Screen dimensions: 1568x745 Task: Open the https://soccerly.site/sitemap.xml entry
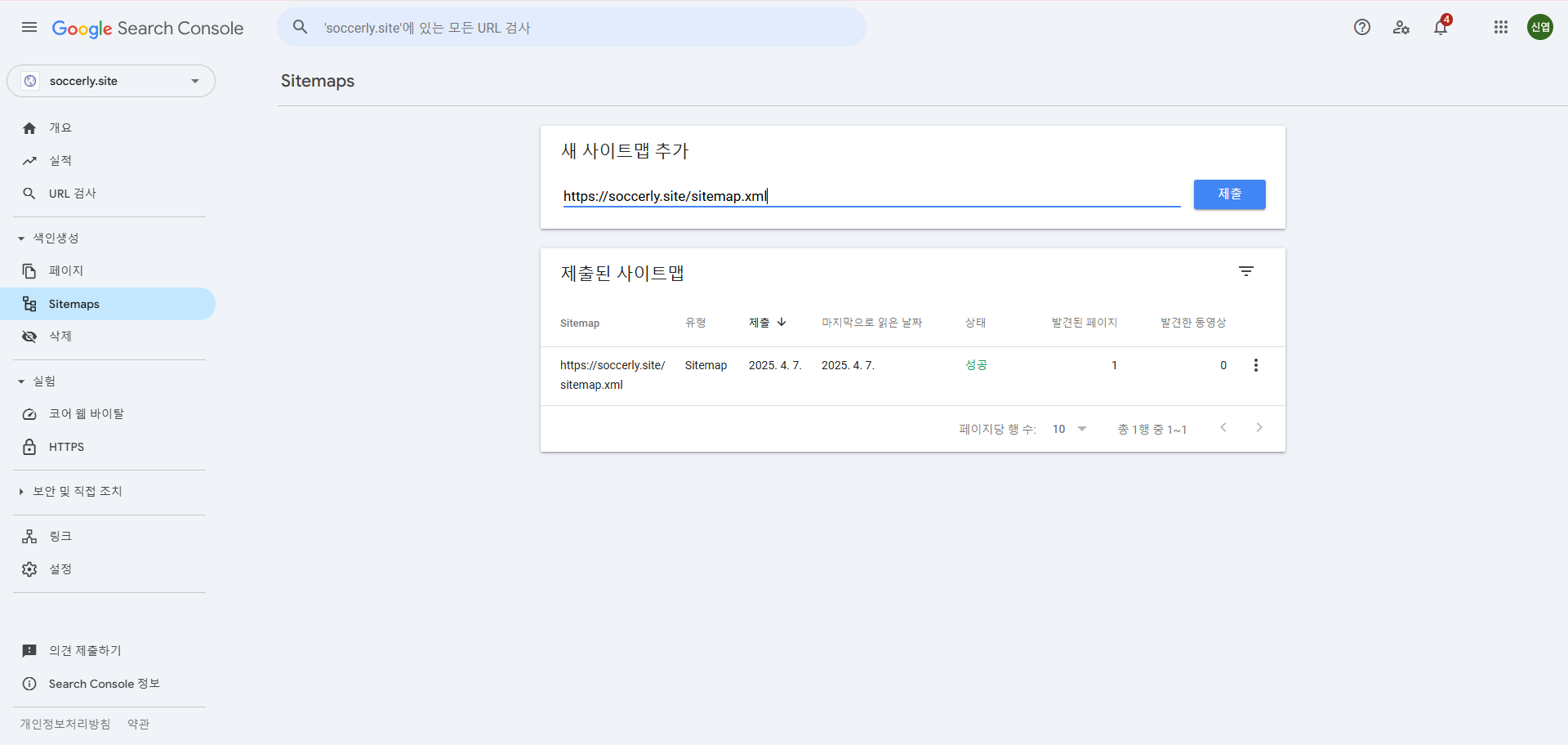[x=612, y=375]
